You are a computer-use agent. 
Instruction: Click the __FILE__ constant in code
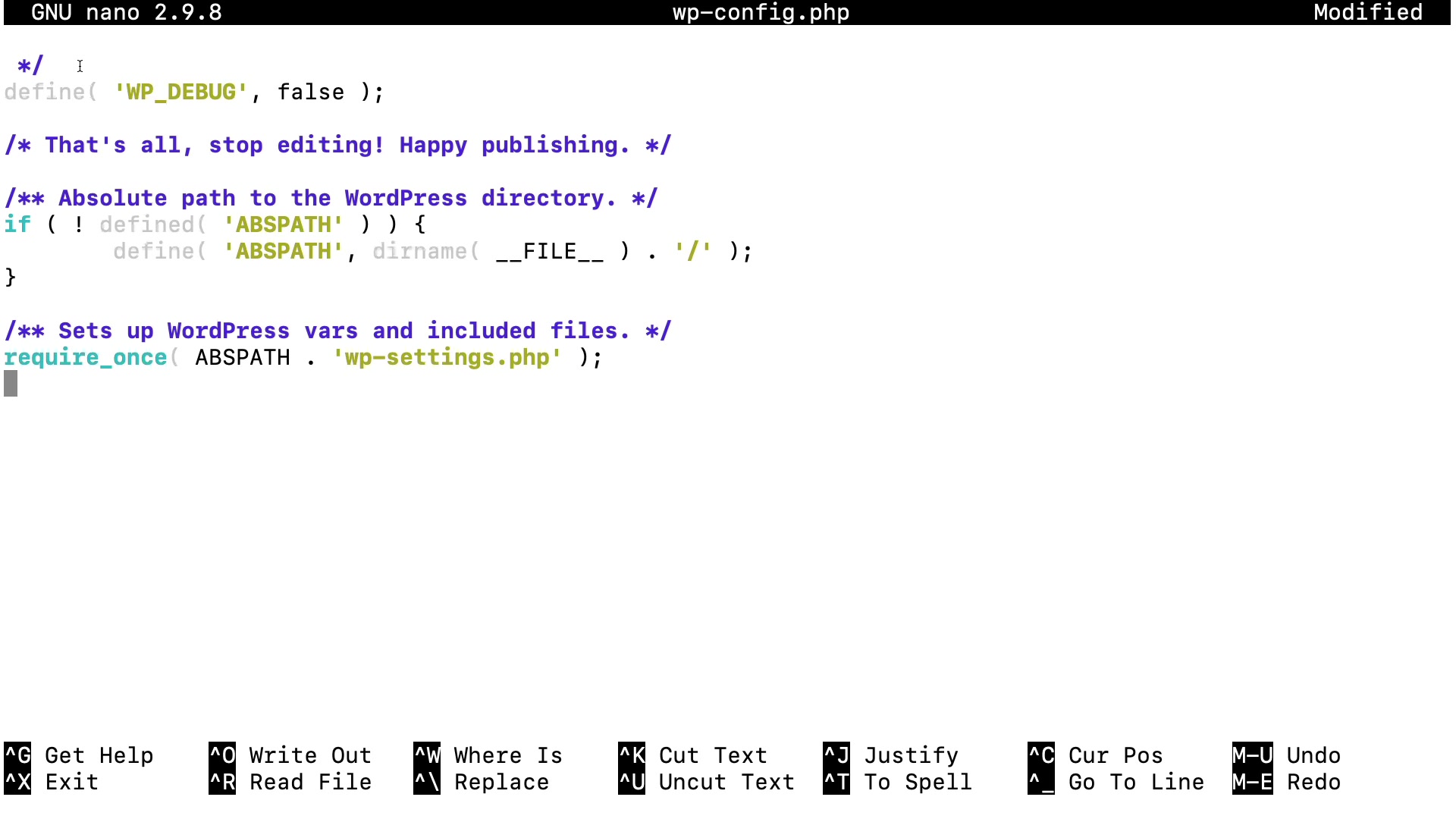549,251
